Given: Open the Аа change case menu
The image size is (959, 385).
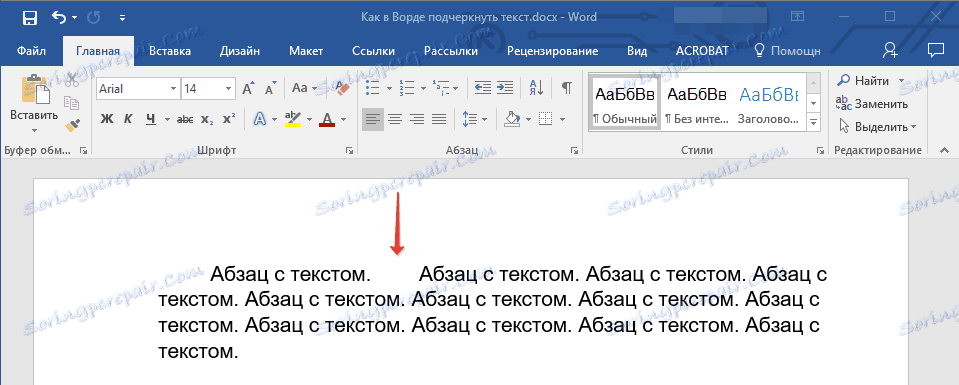Looking at the screenshot, I should pos(304,88).
